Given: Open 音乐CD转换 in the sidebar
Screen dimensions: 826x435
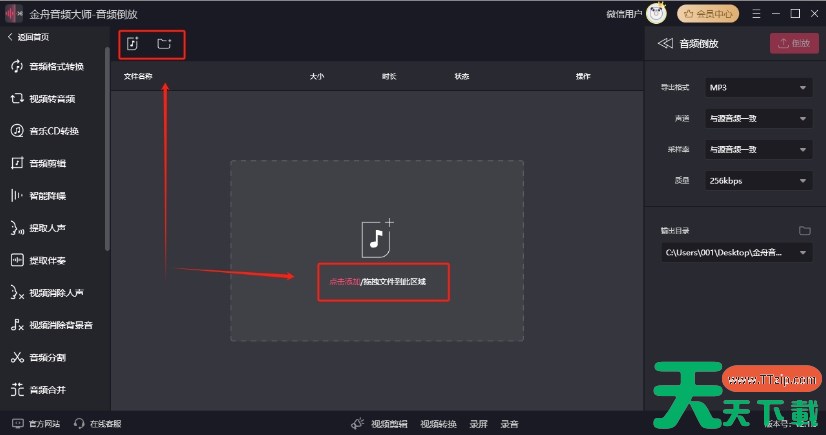Looking at the screenshot, I should pyautogui.click(x=45, y=131).
